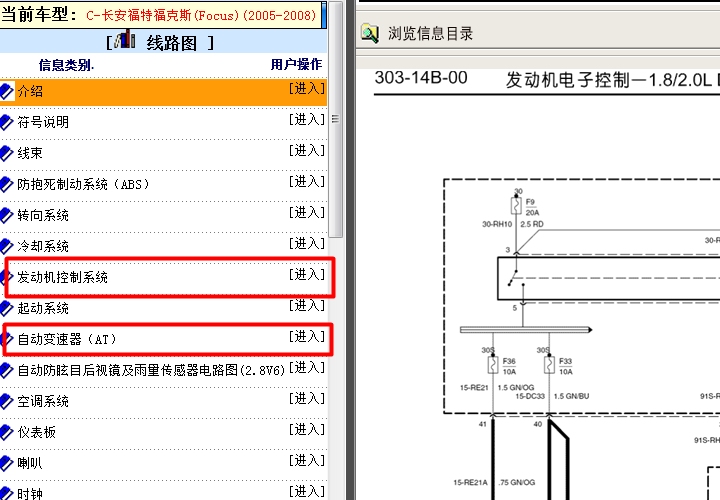Open [进入] for 自动变速器（AT）
Viewport: 720px width, 500px height.
307,337
